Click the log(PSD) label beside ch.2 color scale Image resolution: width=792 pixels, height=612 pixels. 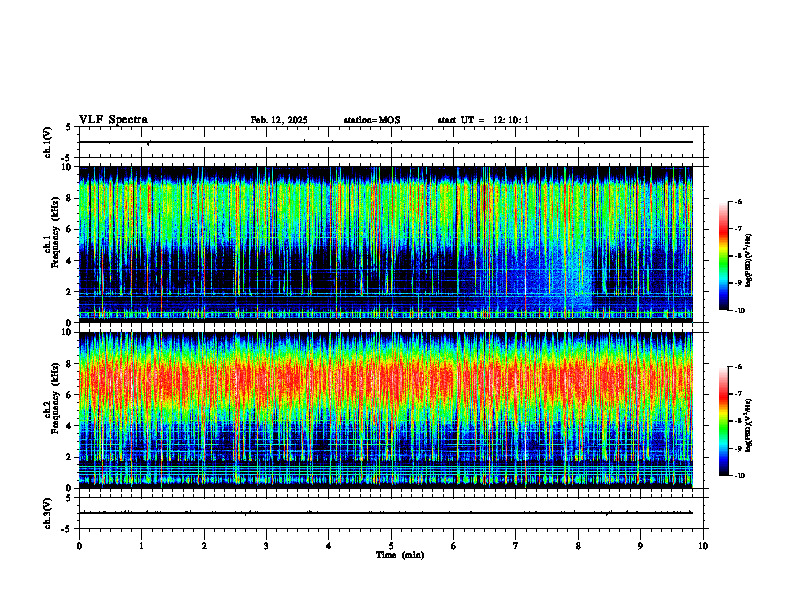point(749,425)
